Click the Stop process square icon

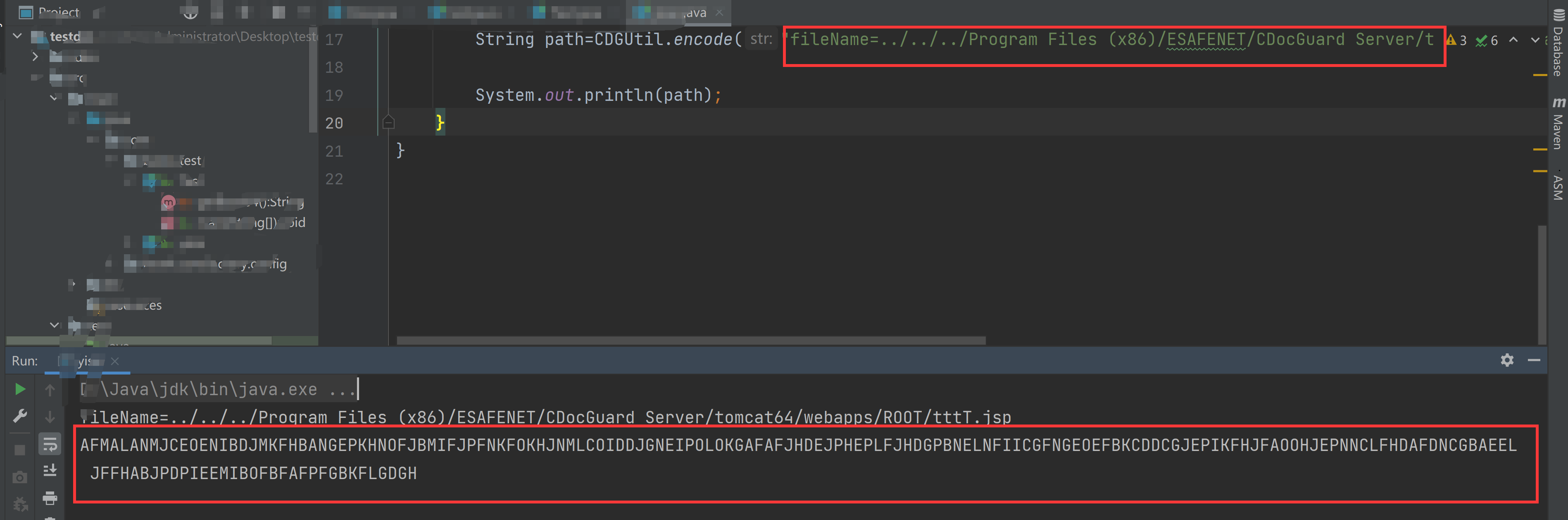click(x=20, y=450)
